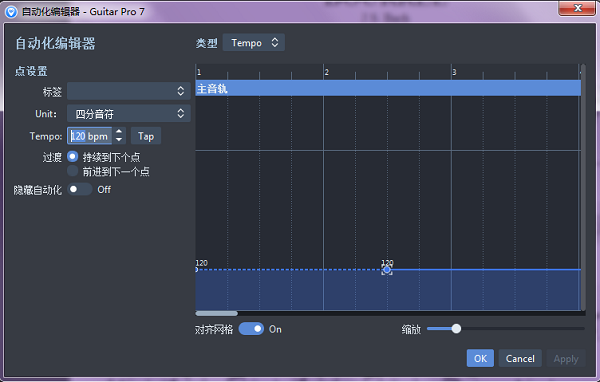This screenshot has height=382, width=600.
Task: Select the starting tempo point at bar 1
Action: point(196,270)
